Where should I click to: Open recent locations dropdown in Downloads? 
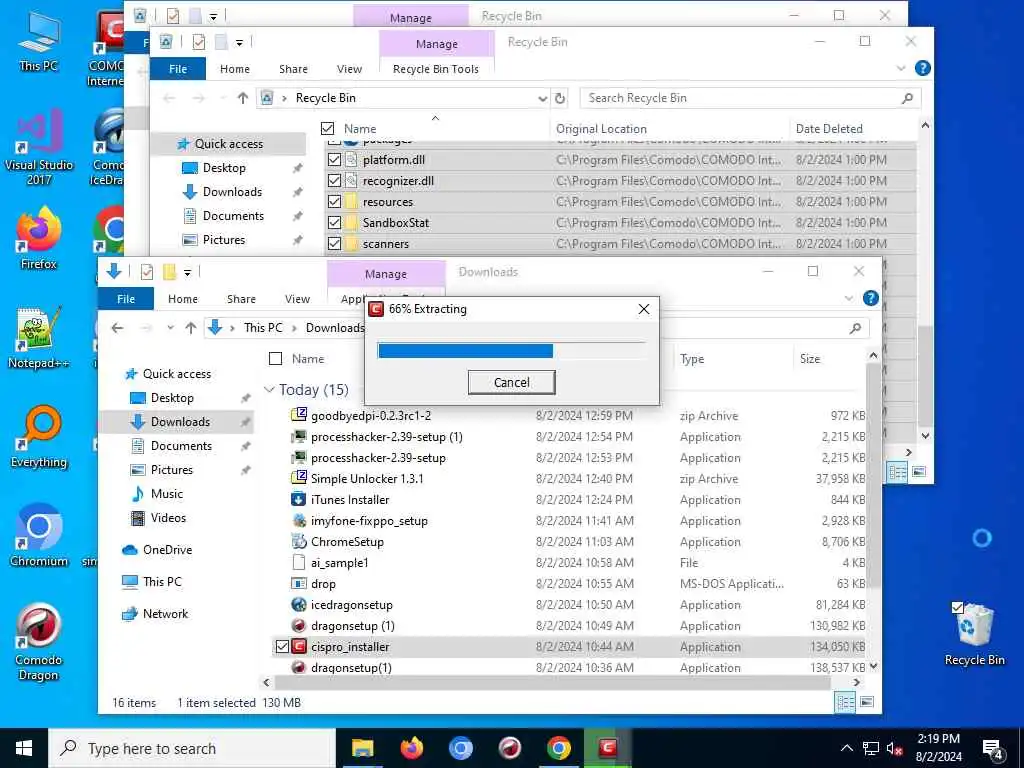[170, 328]
